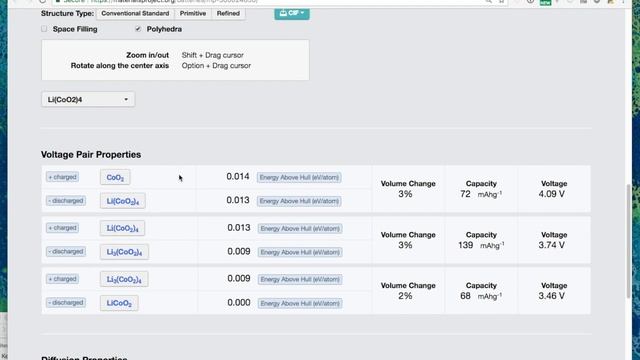Uncheck the Polyhedra checkbox
The image size is (640, 360).
point(138,29)
